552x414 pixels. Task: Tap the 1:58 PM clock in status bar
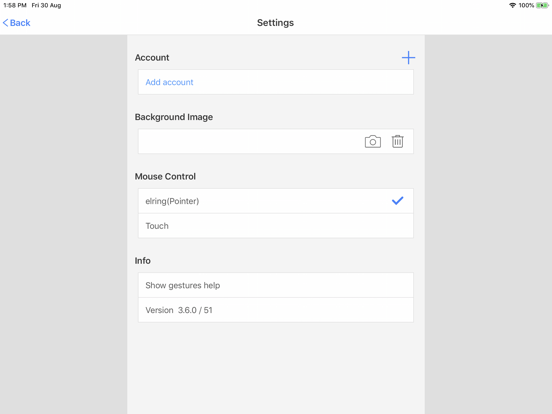point(15,5)
